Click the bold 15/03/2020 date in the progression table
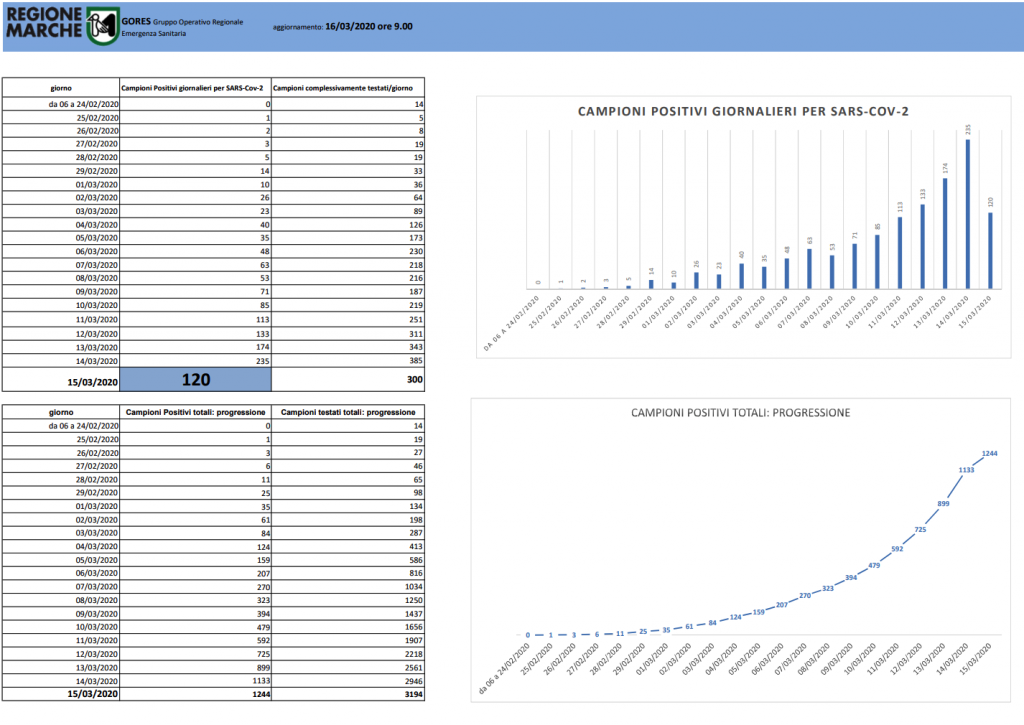 point(93,694)
